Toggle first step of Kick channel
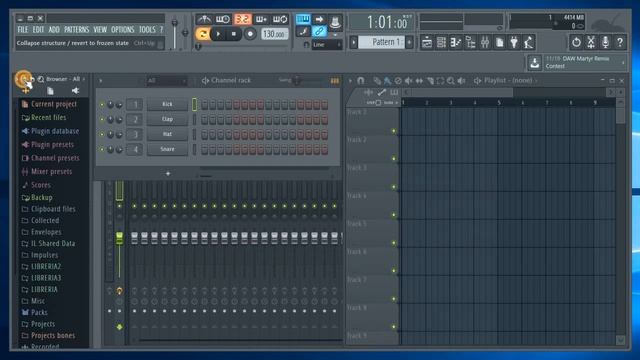Image resolution: width=640 pixels, height=360 pixels. click(x=204, y=104)
